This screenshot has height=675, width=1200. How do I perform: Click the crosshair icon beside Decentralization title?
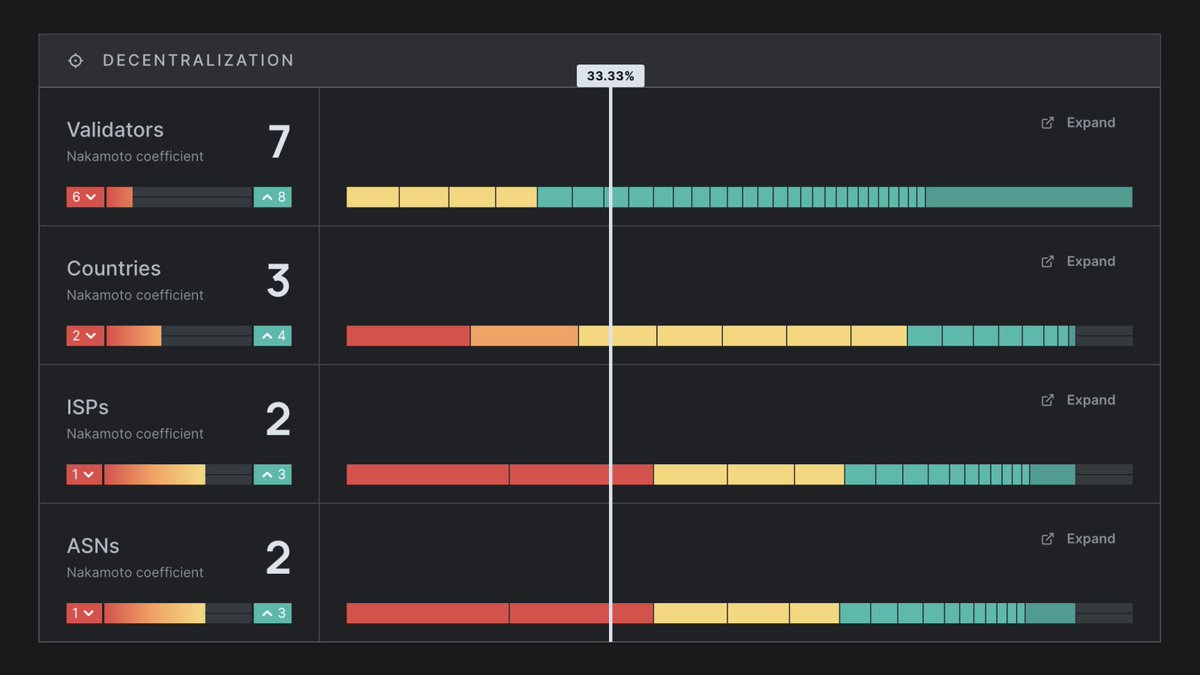pyautogui.click(x=75, y=61)
